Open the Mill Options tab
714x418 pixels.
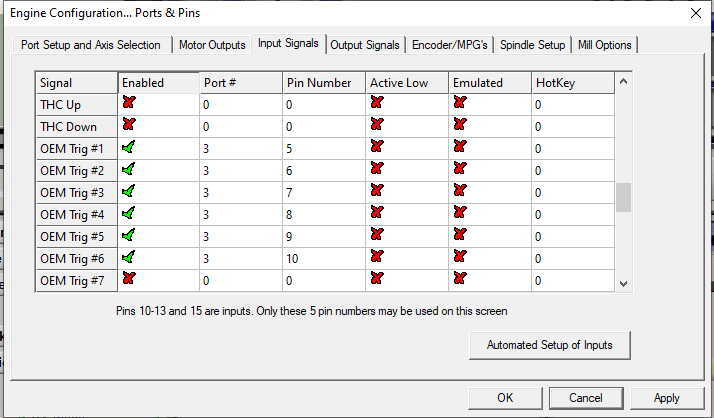pos(604,45)
